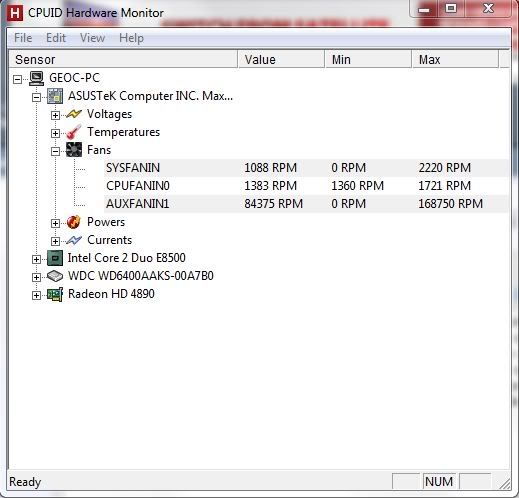
Task: Click the Fans fan icon
Action: 74,150
